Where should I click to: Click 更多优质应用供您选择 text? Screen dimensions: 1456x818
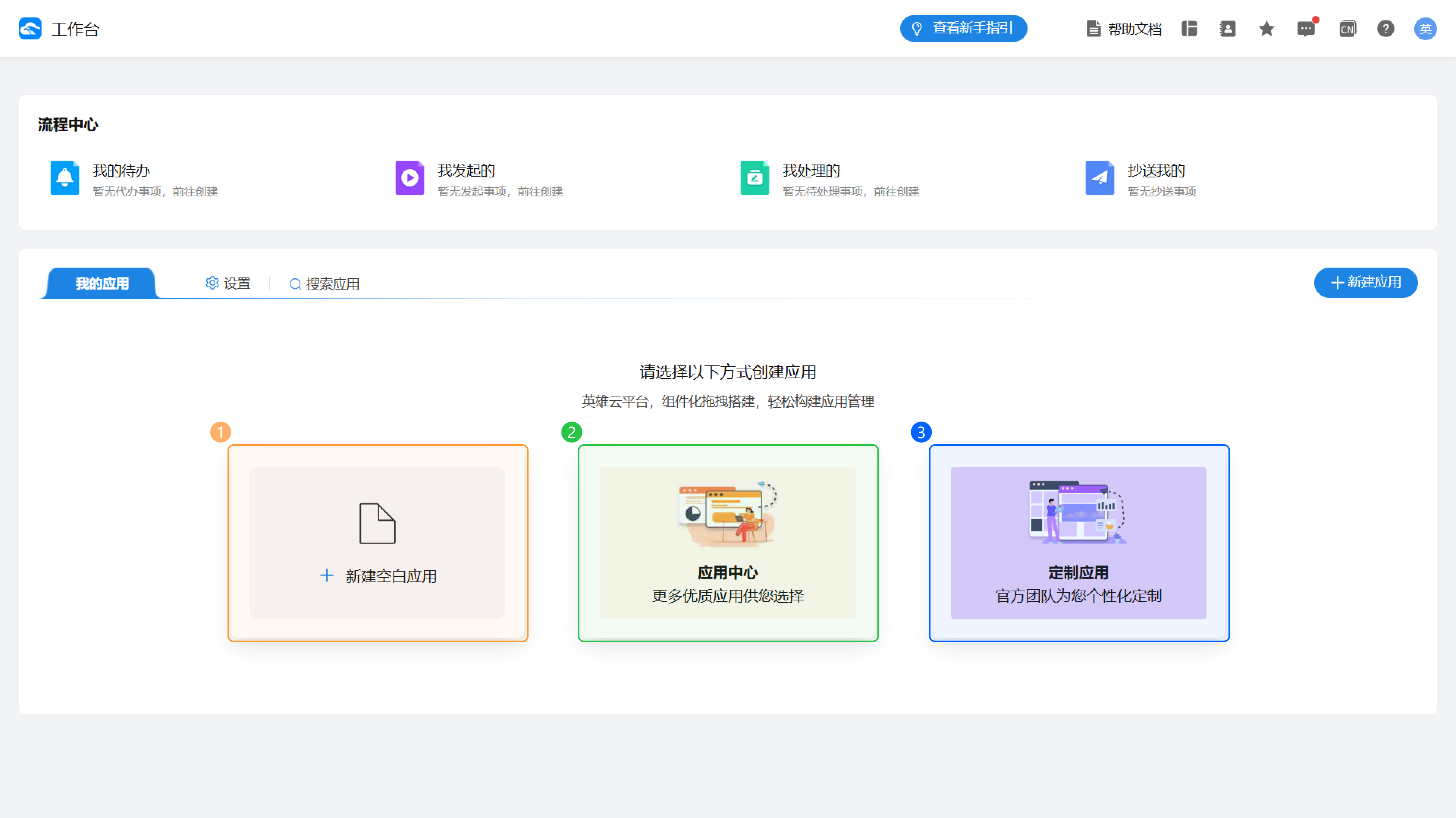[728, 596]
